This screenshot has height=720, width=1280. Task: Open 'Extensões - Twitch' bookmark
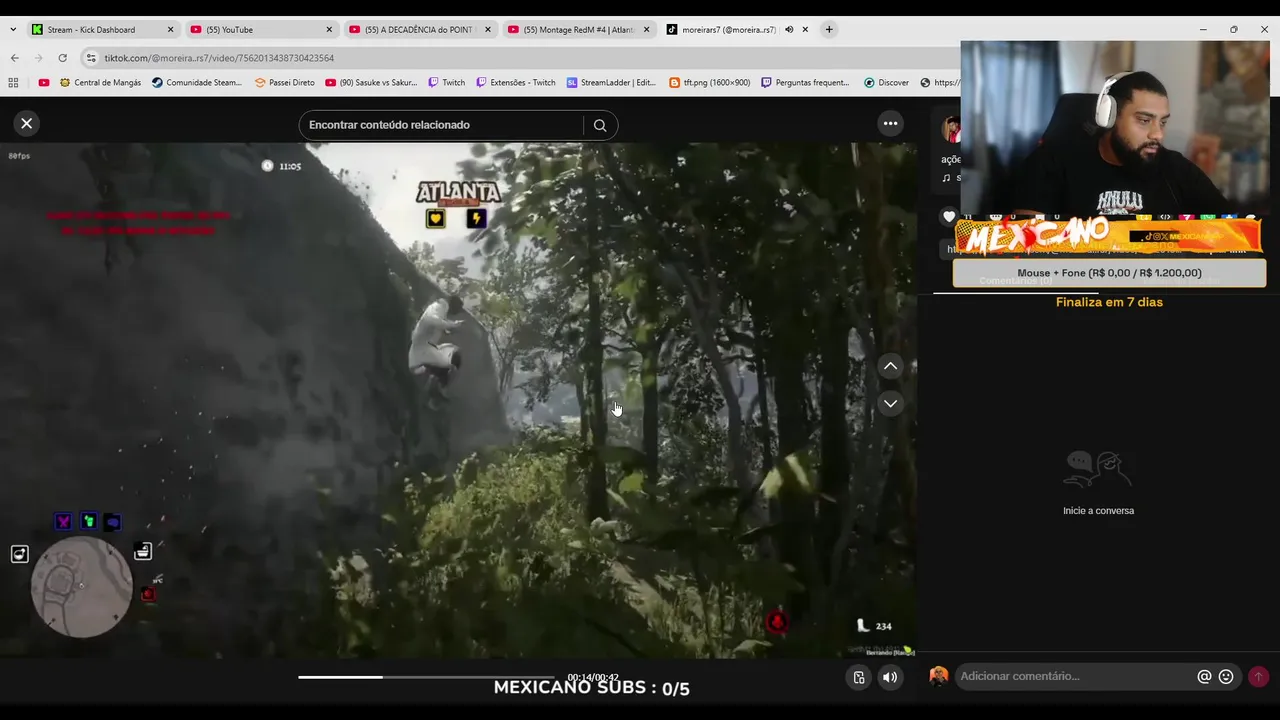pyautogui.click(x=515, y=83)
